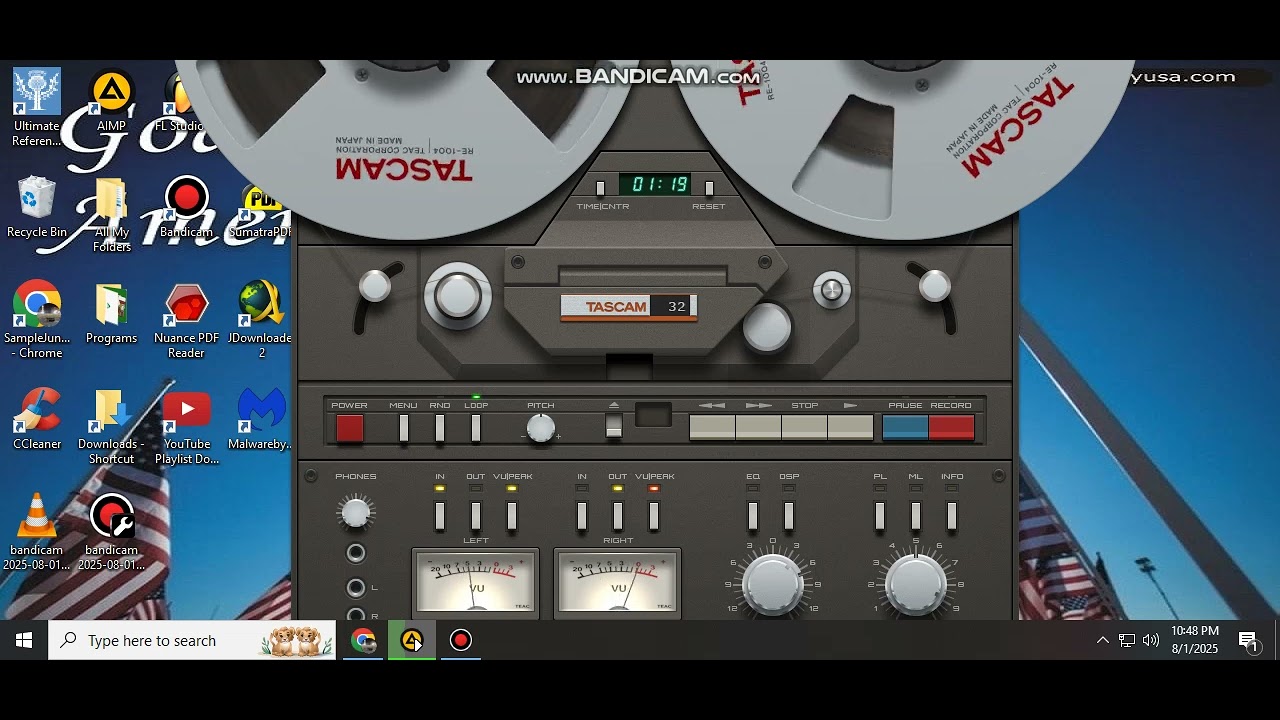The height and width of the screenshot is (720, 1280).
Task: Flip the ML media library switch
Action: point(916,516)
